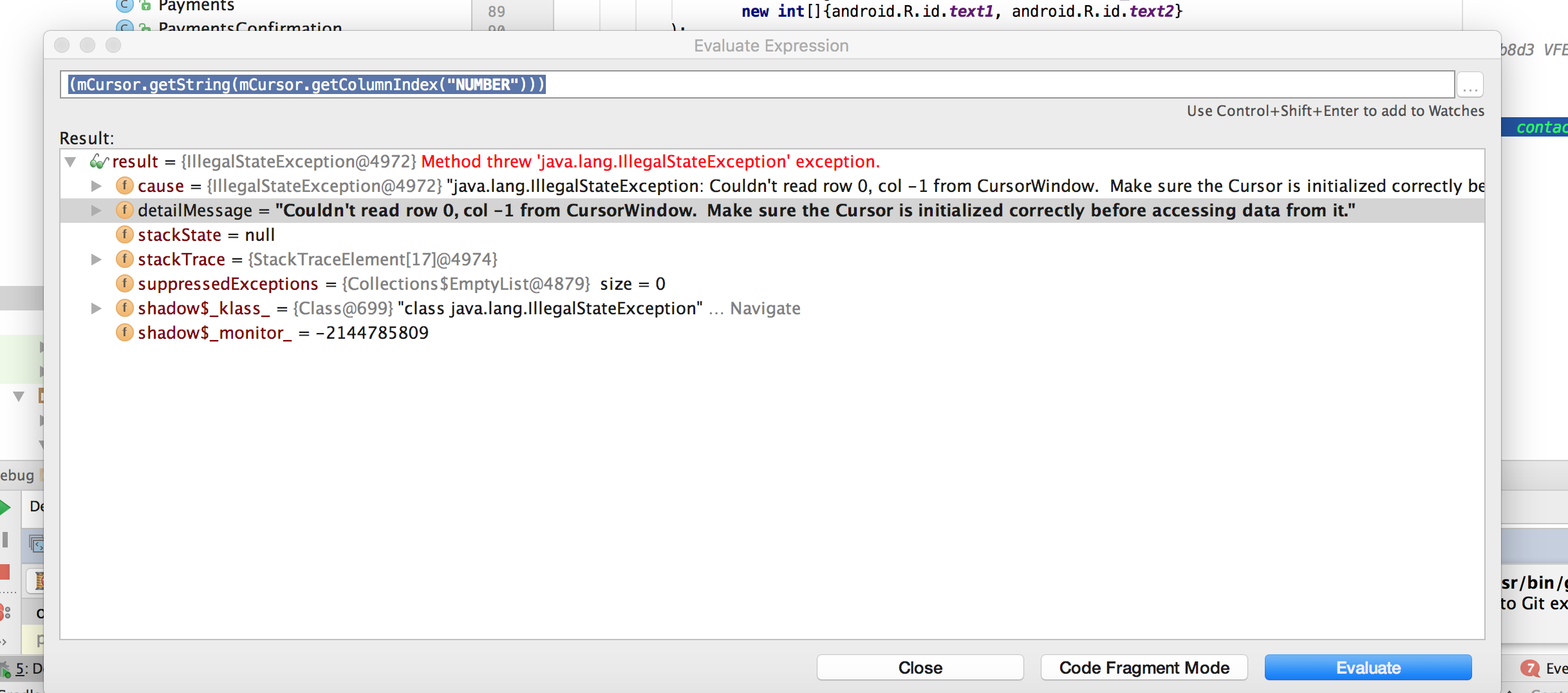Click the Payments class icon in the project tree
This screenshot has width=1568, height=693.
(x=124, y=6)
